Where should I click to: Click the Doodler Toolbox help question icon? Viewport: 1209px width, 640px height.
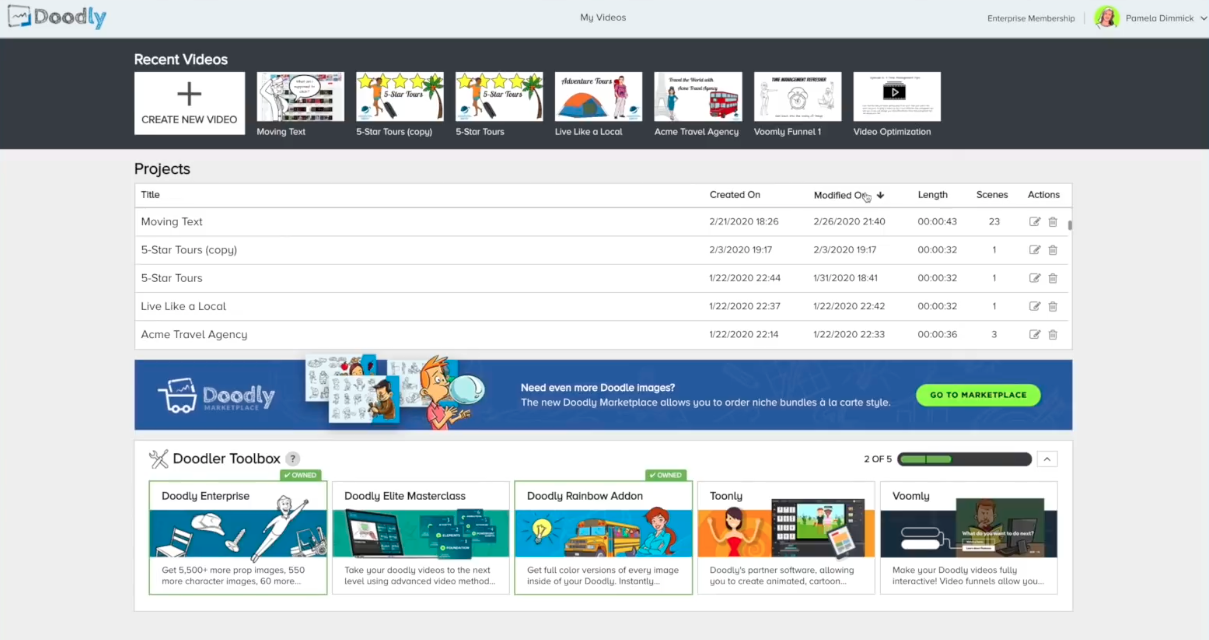tap(292, 459)
